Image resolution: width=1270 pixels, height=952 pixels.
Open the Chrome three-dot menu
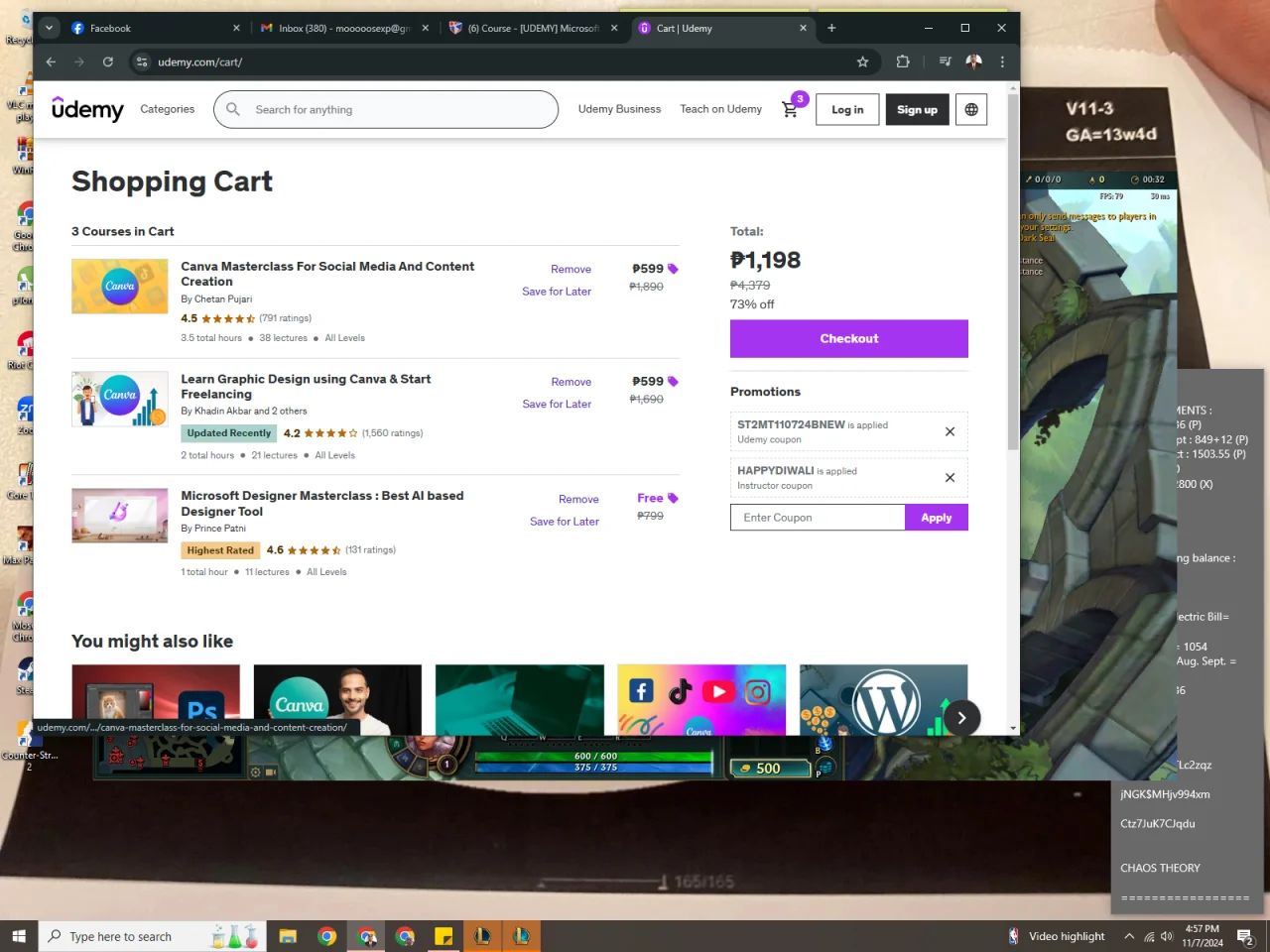point(1002,61)
